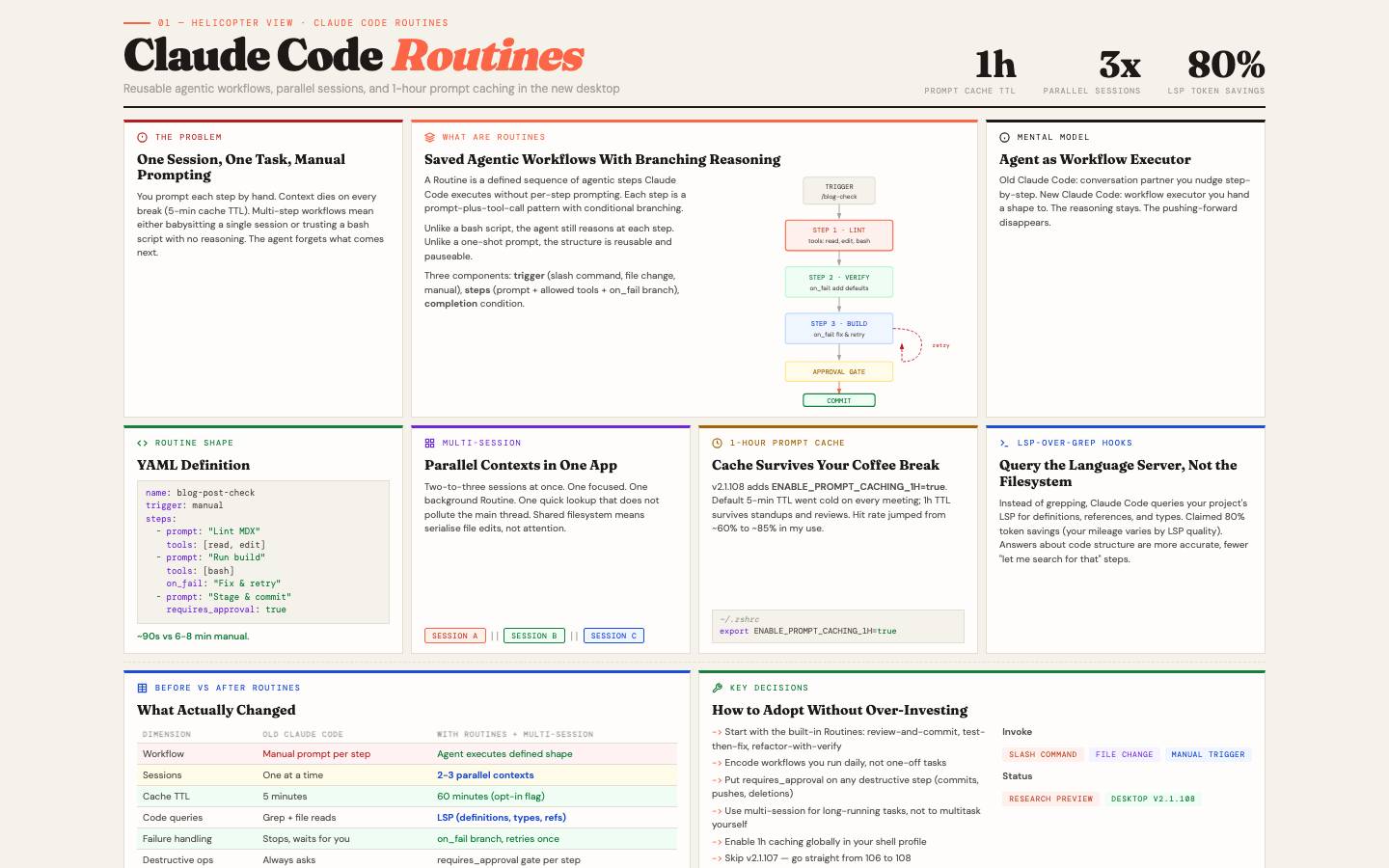
Task: Click the trigger: manual YAML line
Action: 184,505
